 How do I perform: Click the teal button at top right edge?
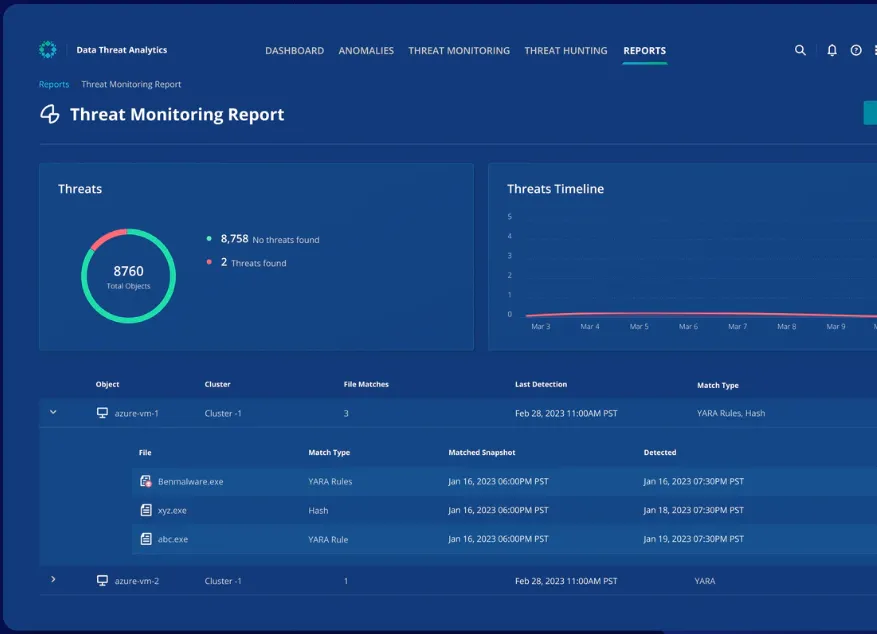point(871,113)
